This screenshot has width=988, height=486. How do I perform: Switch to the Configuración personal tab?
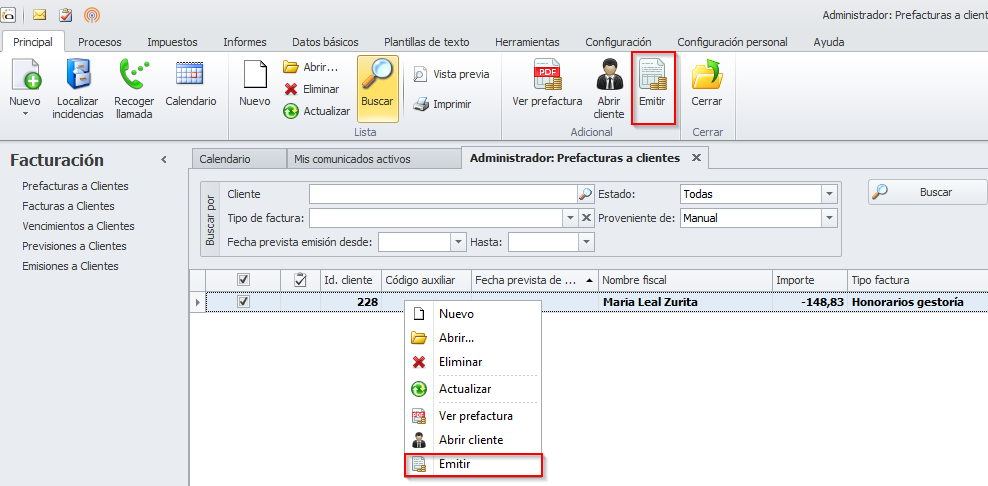point(732,42)
